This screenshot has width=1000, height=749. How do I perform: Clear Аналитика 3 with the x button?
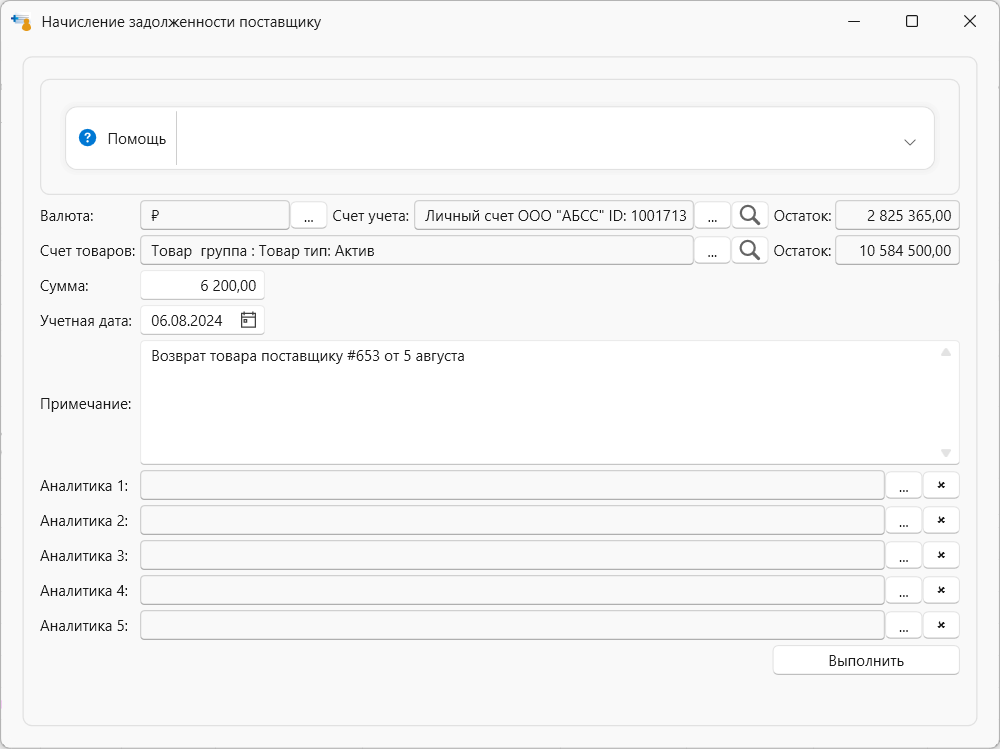tap(941, 556)
